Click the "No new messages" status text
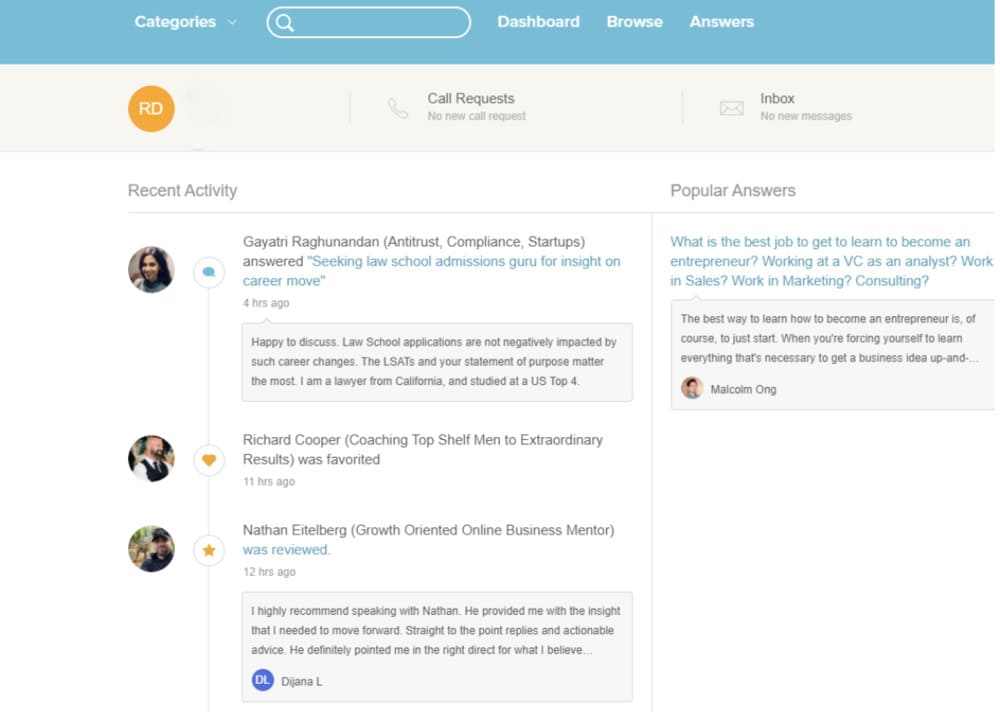 [805, 116]
